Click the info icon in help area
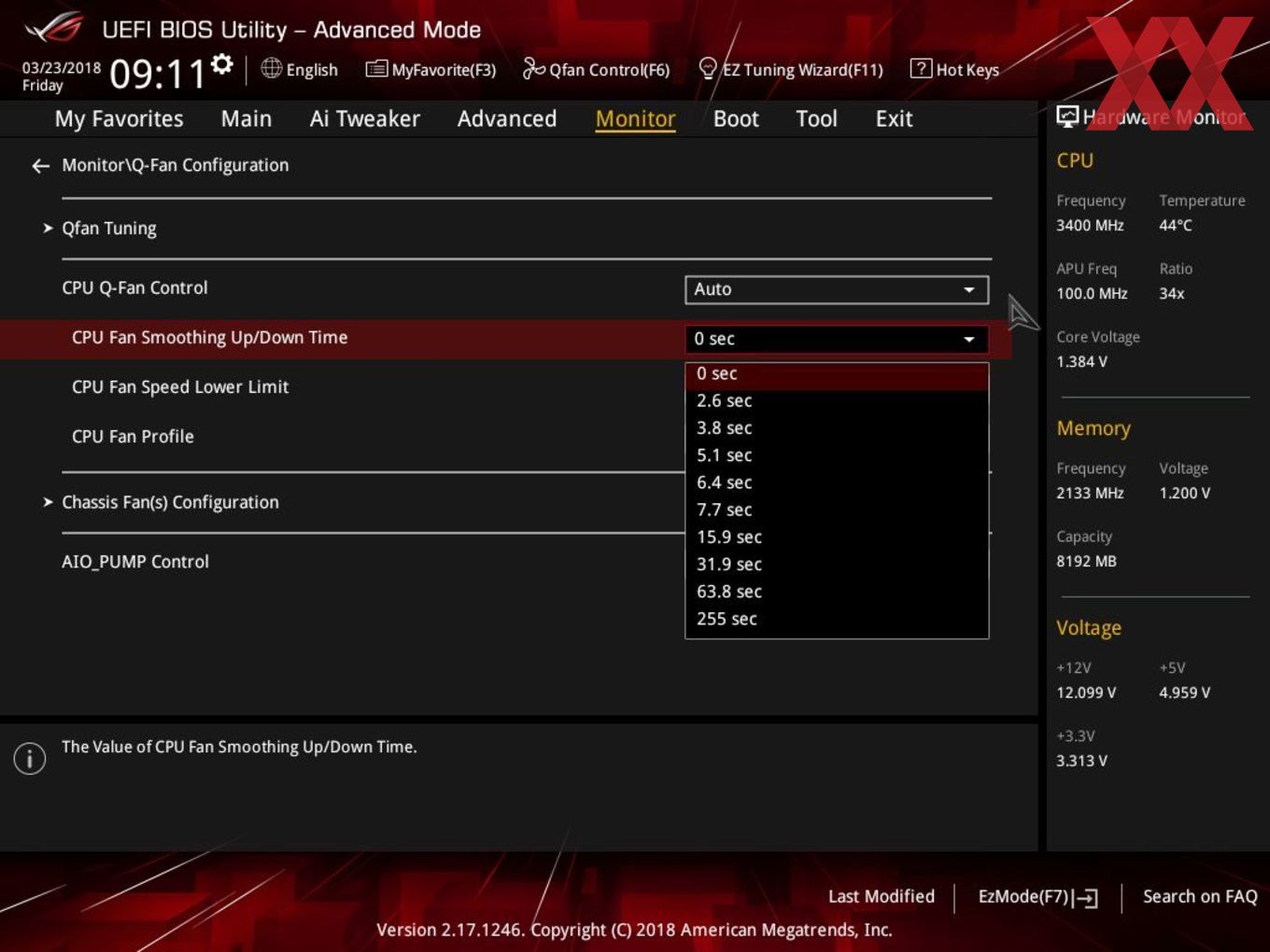 tap(30, 759)
